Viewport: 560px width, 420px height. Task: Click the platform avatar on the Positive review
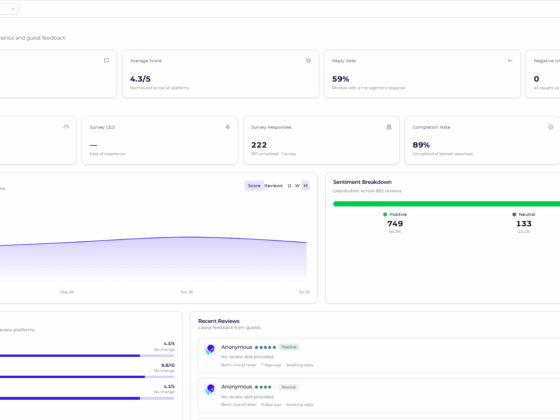[210, 349]
